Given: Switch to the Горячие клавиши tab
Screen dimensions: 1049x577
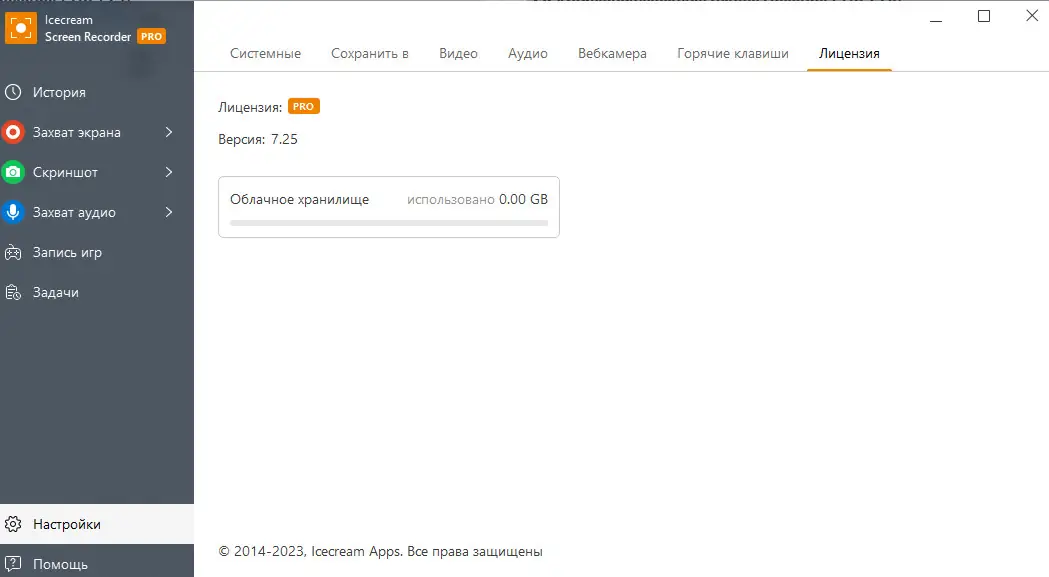Looking at the screenshot, I should 732,53.
